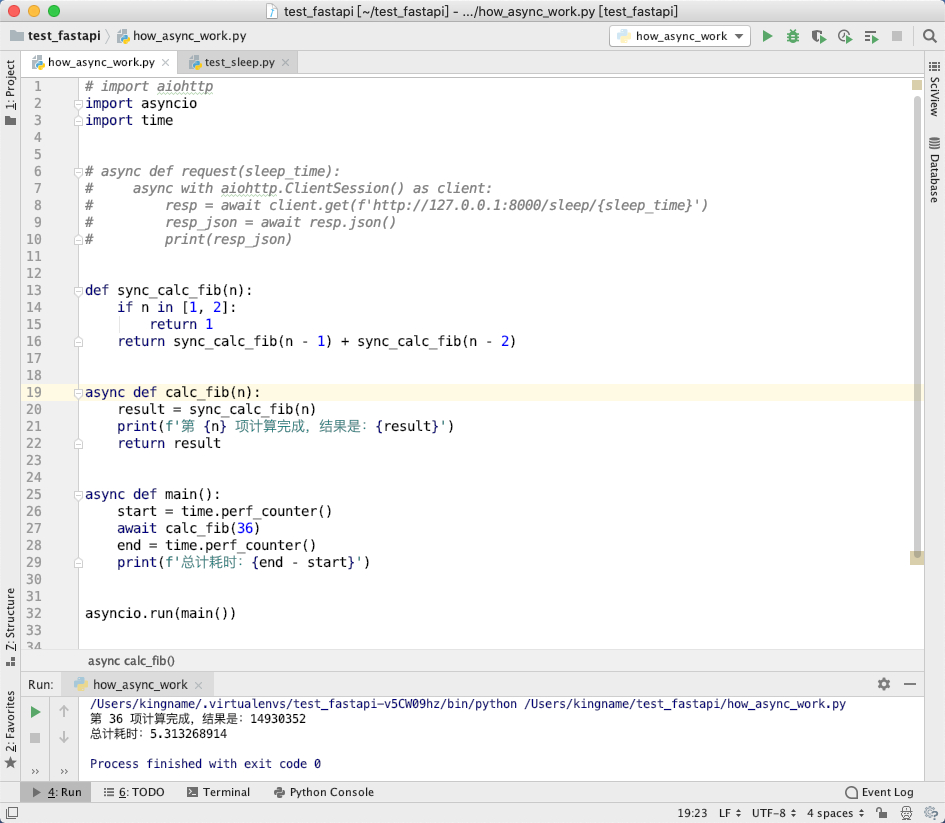Run how_async_work with green play button
This screenshot has width=945, height=823.
tap(767, 36)
